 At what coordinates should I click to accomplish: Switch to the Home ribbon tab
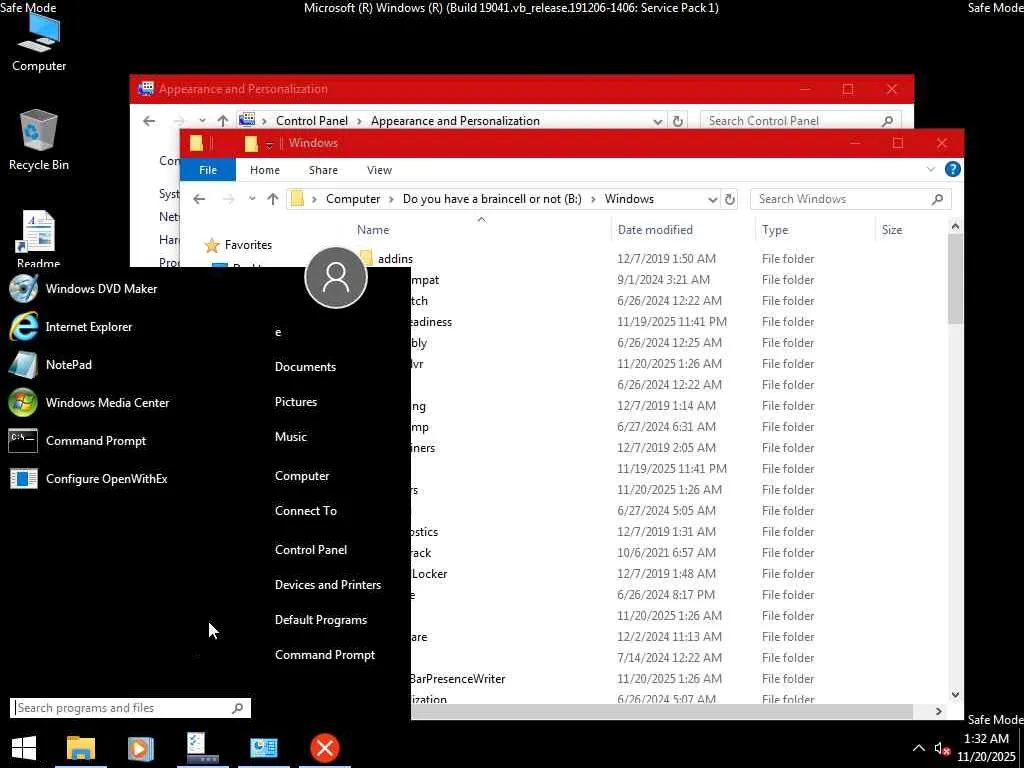[x=264, y=170]
